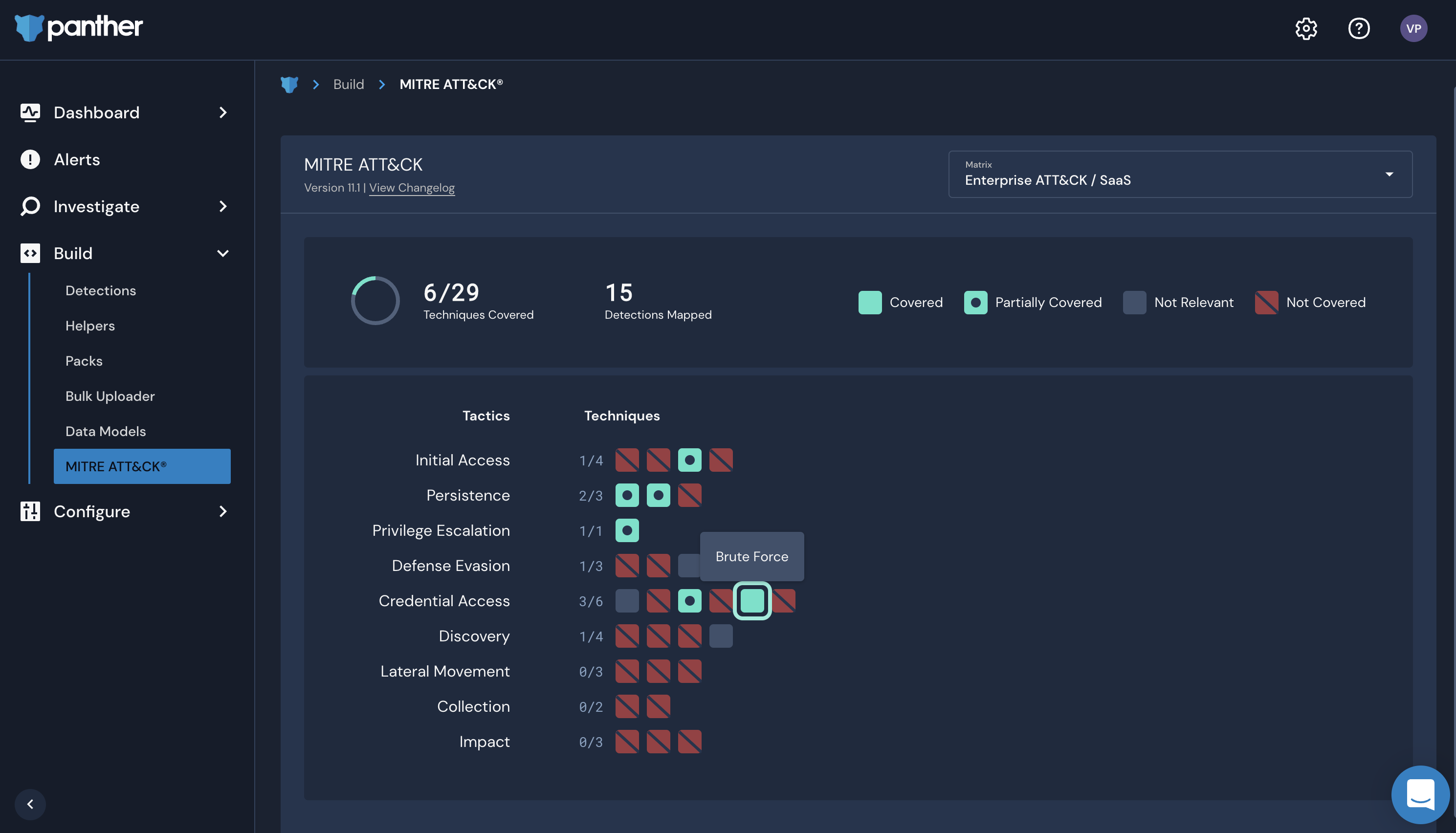Click the Configure sliders icon
Image resolution: width=1456 pixels, height=833 pixels.
(x=30, y=511)
